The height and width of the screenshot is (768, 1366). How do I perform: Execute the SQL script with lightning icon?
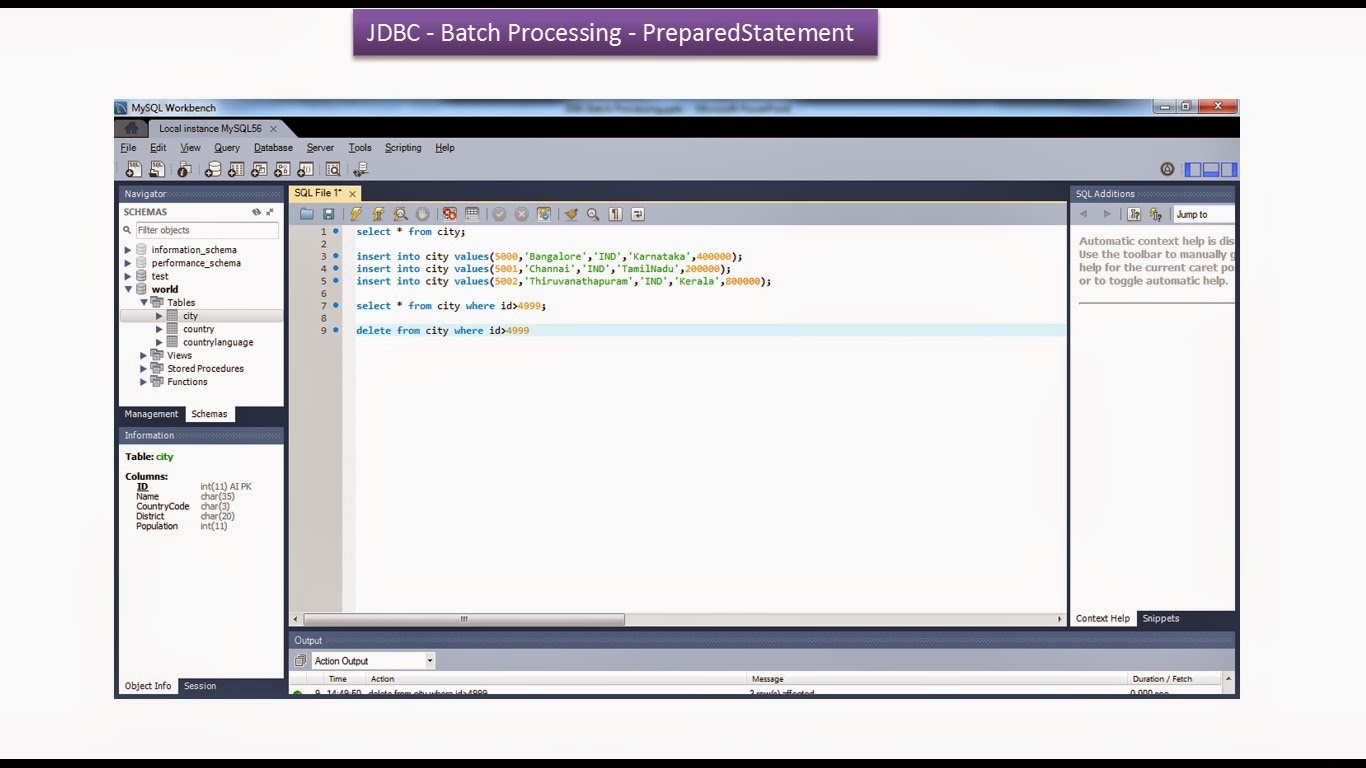[x=356, y=214]
